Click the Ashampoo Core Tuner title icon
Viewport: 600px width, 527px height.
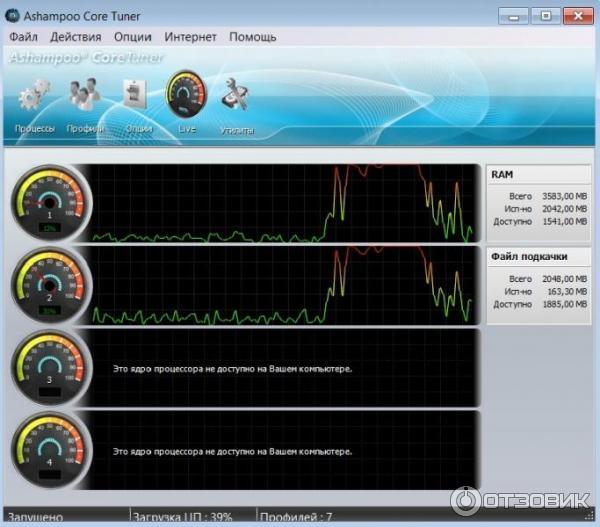[12, 16]
